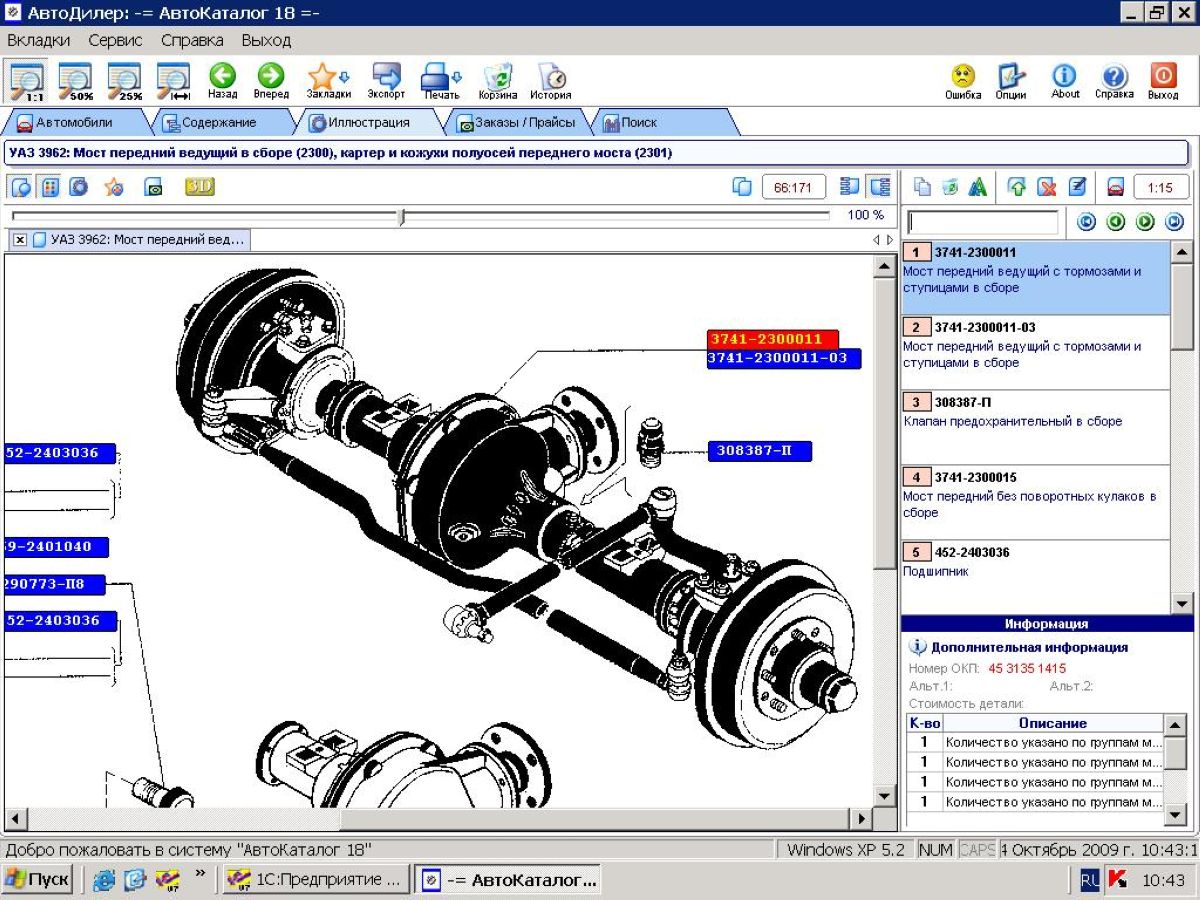Click the part search input field

[982, 222]
